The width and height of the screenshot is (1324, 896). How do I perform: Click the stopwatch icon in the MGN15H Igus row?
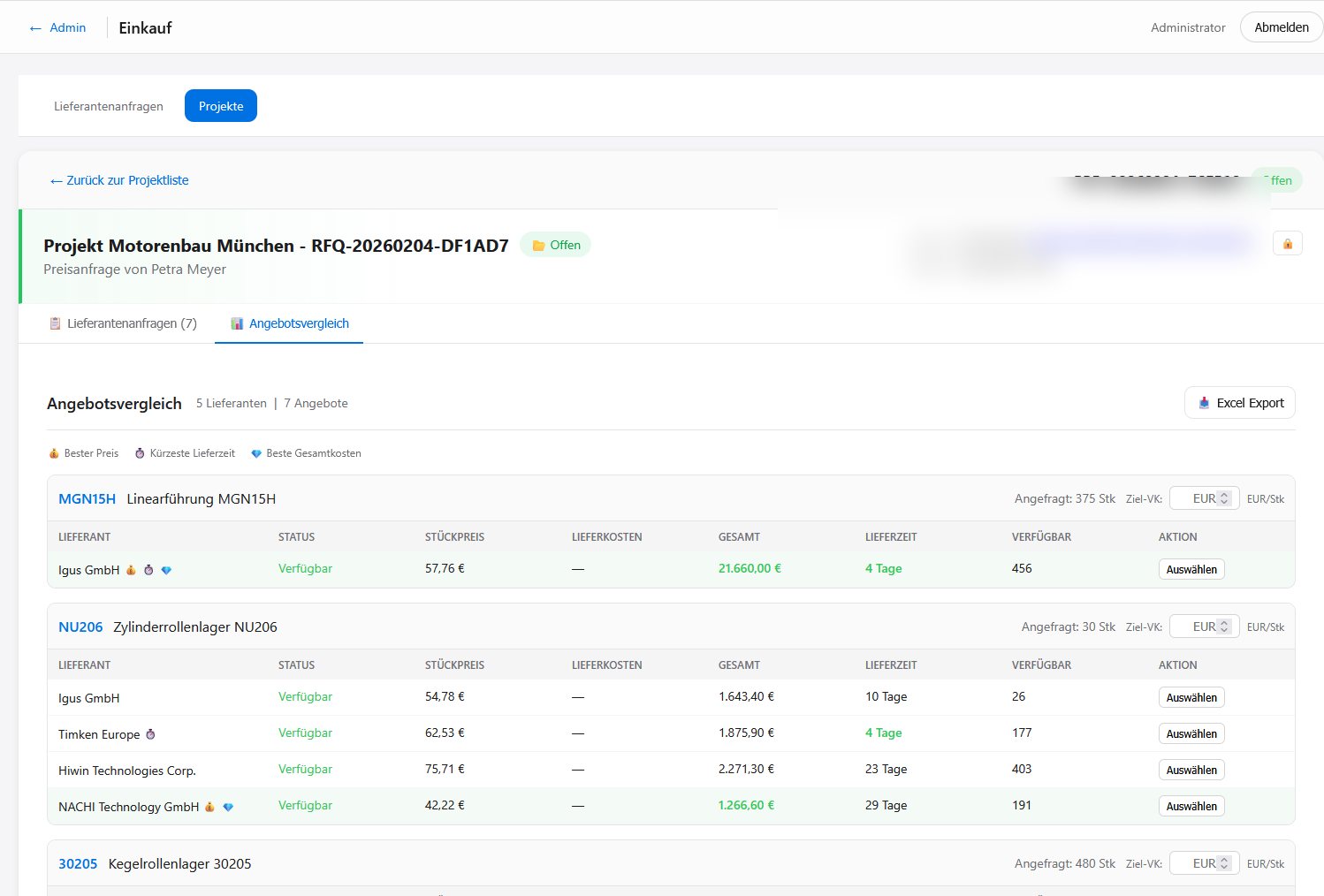[x=148, y=570]
